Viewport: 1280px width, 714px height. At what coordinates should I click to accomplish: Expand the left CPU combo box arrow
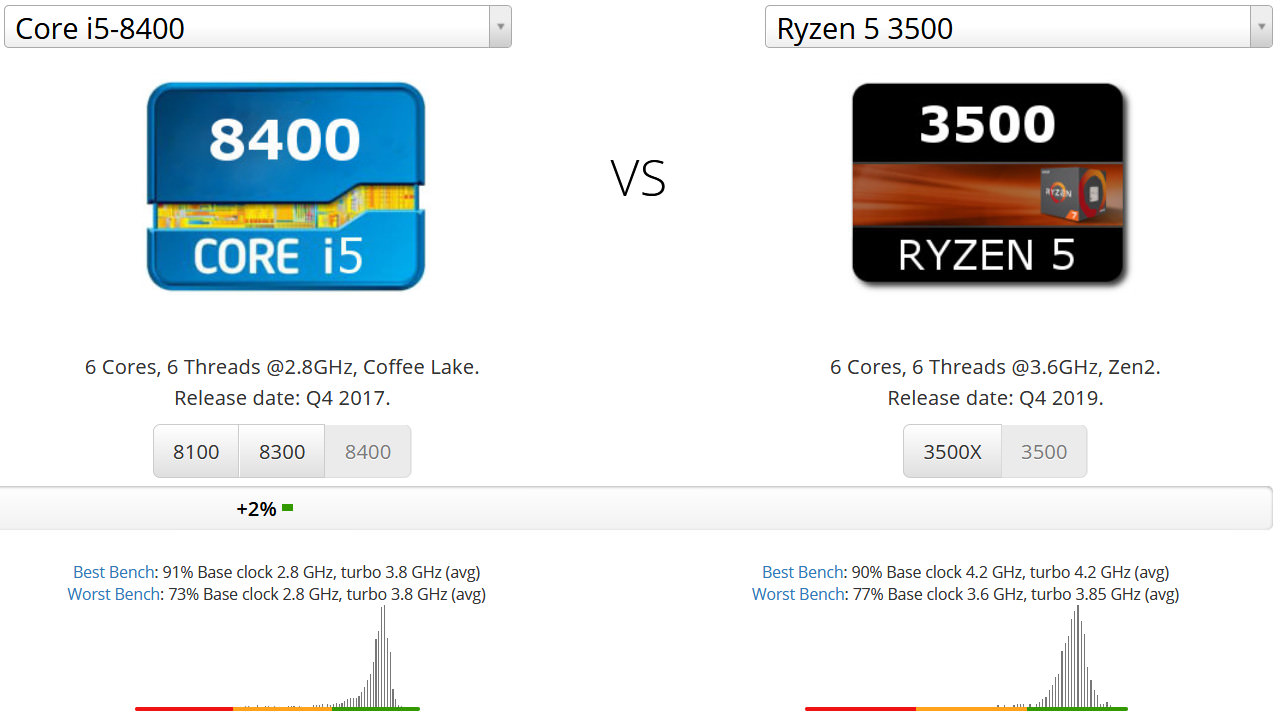500,27
